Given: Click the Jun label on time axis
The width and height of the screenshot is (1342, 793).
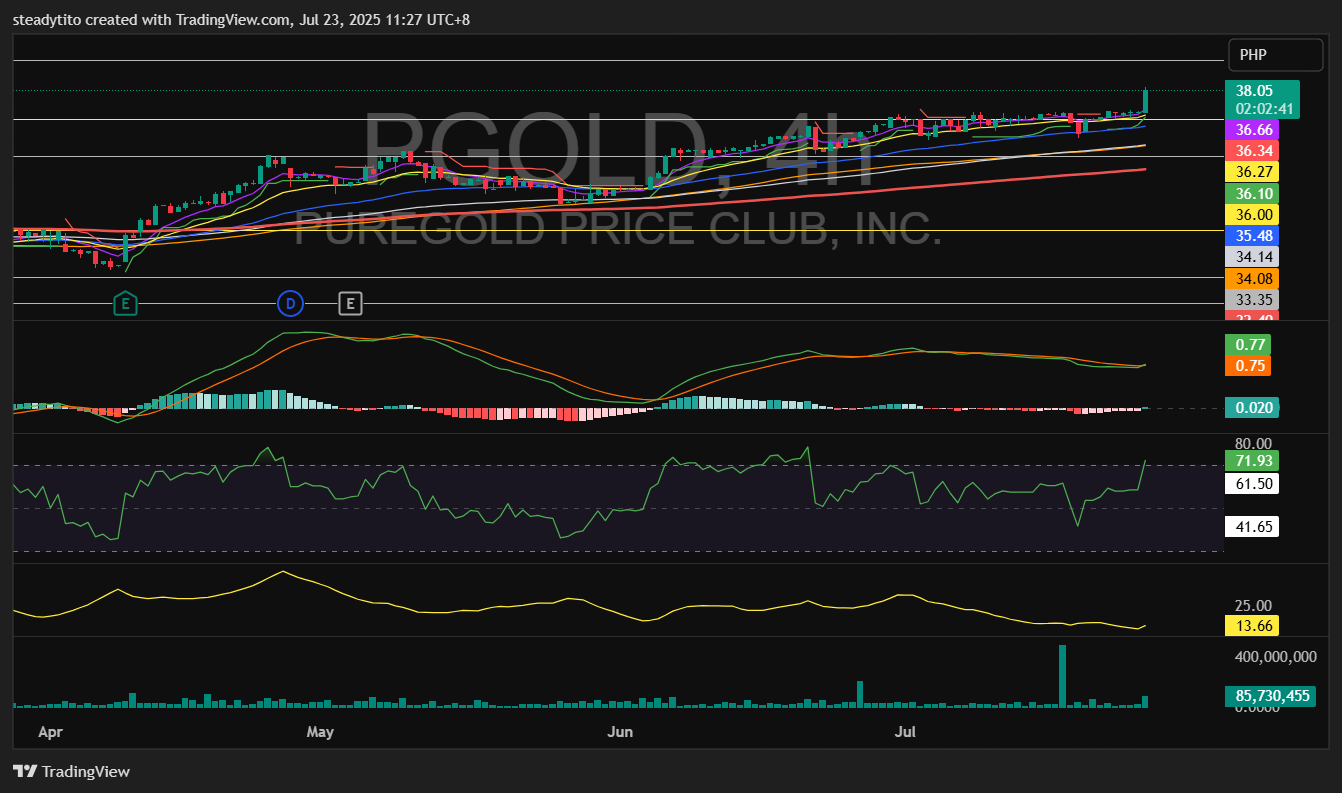Looking at the screenshot, I should click(x=620, y=732).
